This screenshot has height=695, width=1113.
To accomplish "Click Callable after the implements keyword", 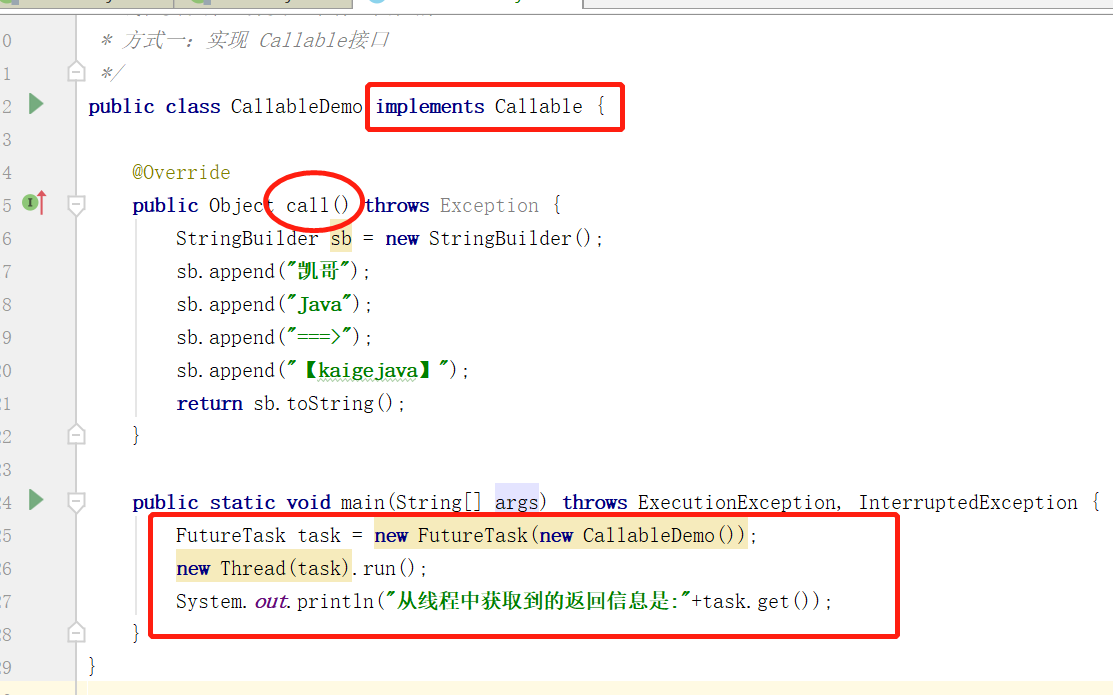I will click(538, 106).
